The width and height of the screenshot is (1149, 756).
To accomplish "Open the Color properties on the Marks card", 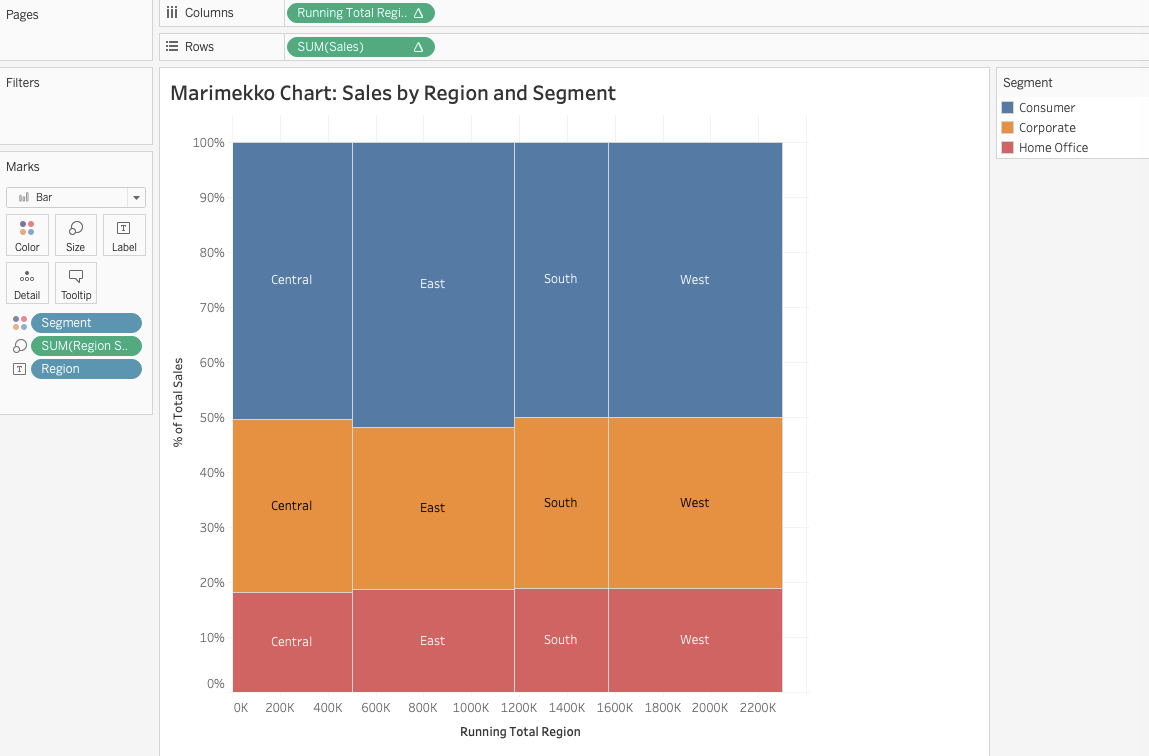I will coord(27,235).
